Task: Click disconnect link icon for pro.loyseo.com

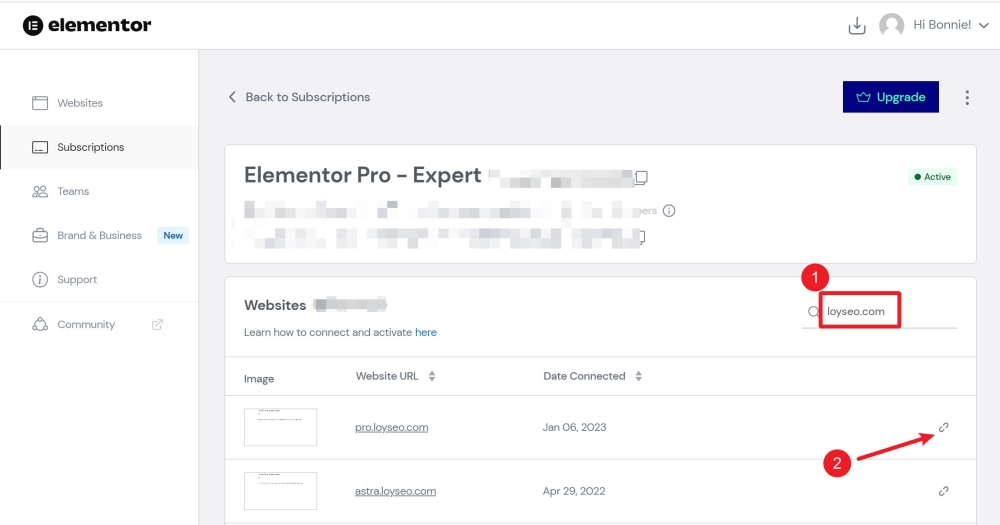Action: tap(944, 427)
